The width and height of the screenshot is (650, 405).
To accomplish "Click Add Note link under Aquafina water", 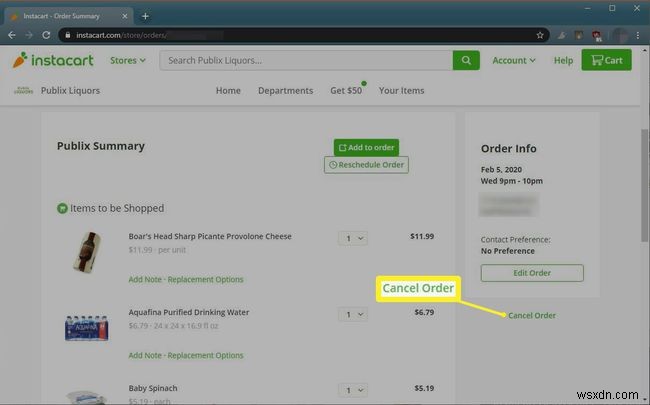I will point(145,355).
